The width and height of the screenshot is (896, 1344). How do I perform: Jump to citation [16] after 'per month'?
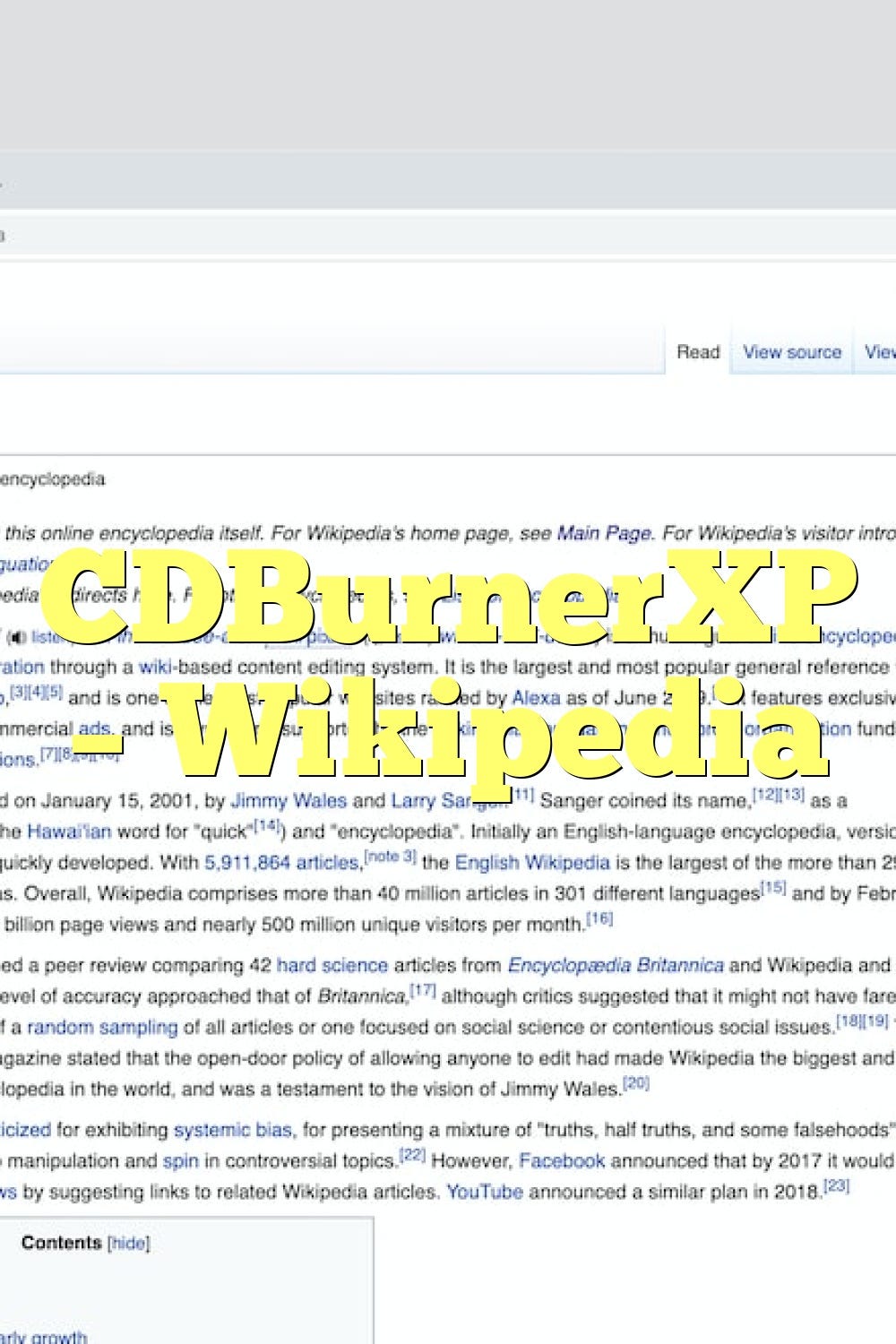point(600,918)
